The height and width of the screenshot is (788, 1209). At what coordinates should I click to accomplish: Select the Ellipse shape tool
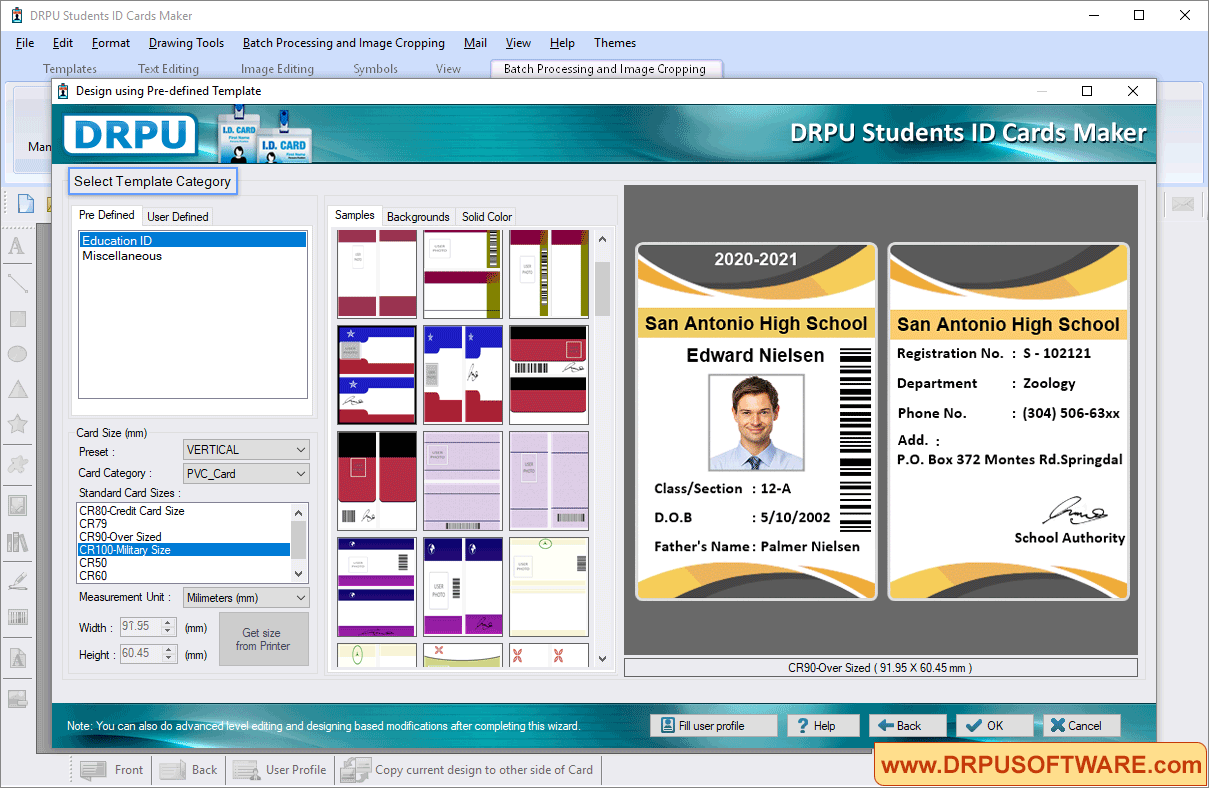(17, 354)
